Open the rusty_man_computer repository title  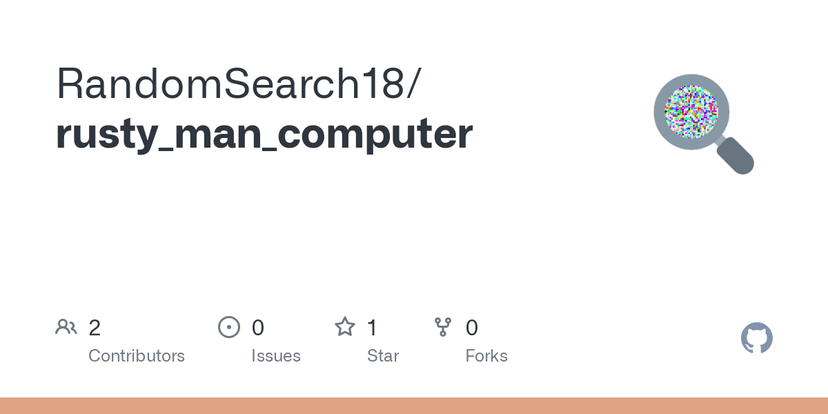point(264,134)
